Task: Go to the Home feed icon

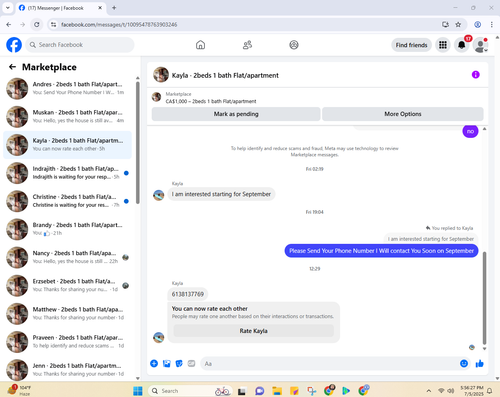Action: pyautogui.click(x=200, y=45)
